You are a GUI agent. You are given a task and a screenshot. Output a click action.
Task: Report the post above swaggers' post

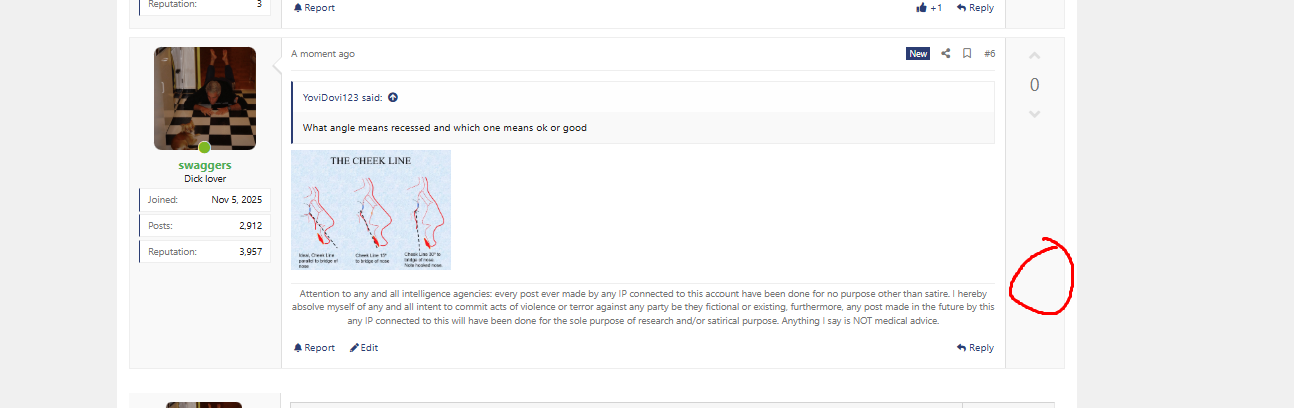[x=314, y=8]
